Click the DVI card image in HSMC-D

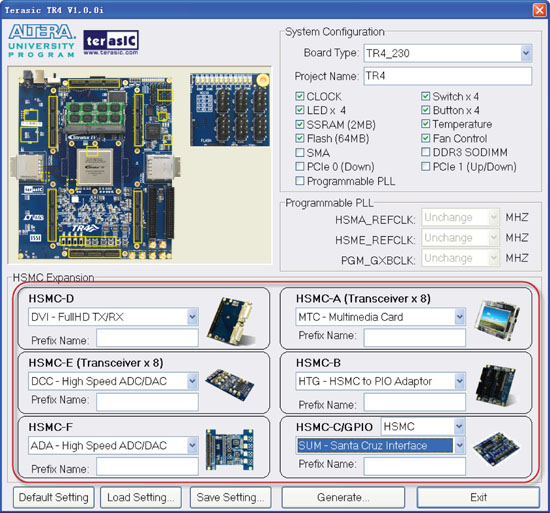point(232,321)
